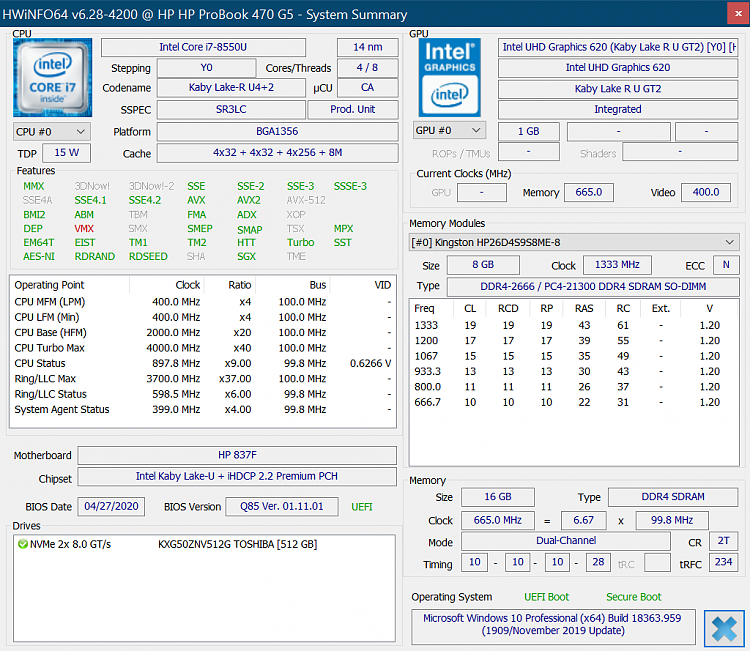This screenshot has width=750, height=651.
Task: Click the GPU Memory clock 665.0 value
Action: 589,192
